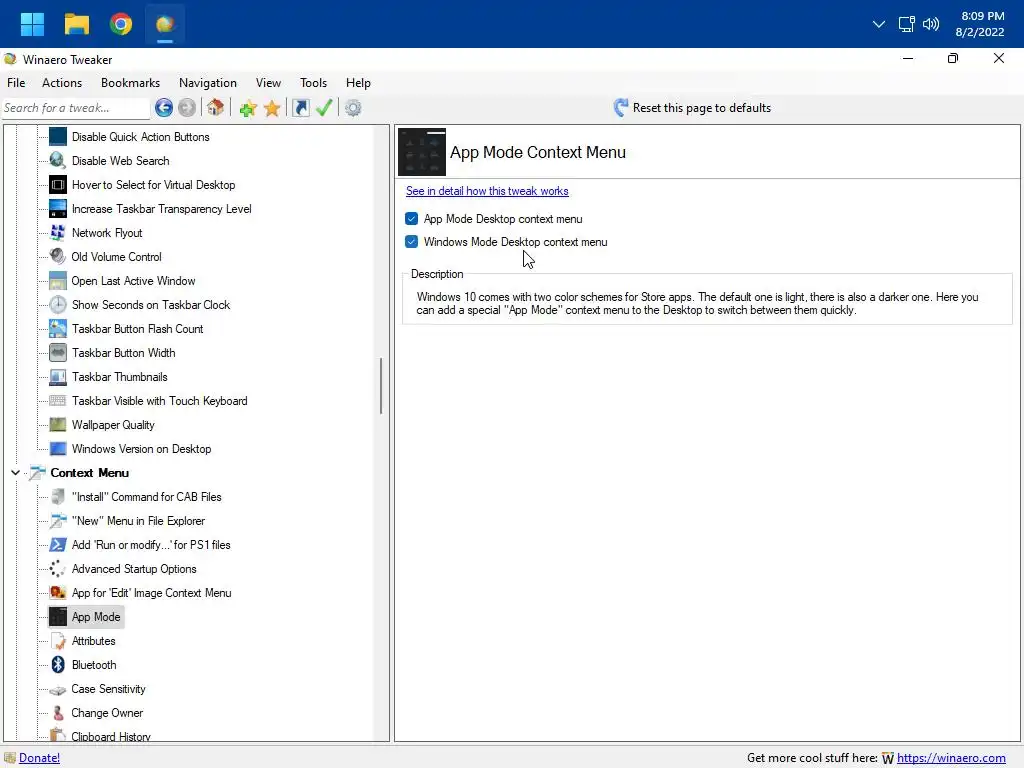Click the taskbar clock showing 8:09 PM
This screenshot has height=768, width=1024.
click(980, 24)
